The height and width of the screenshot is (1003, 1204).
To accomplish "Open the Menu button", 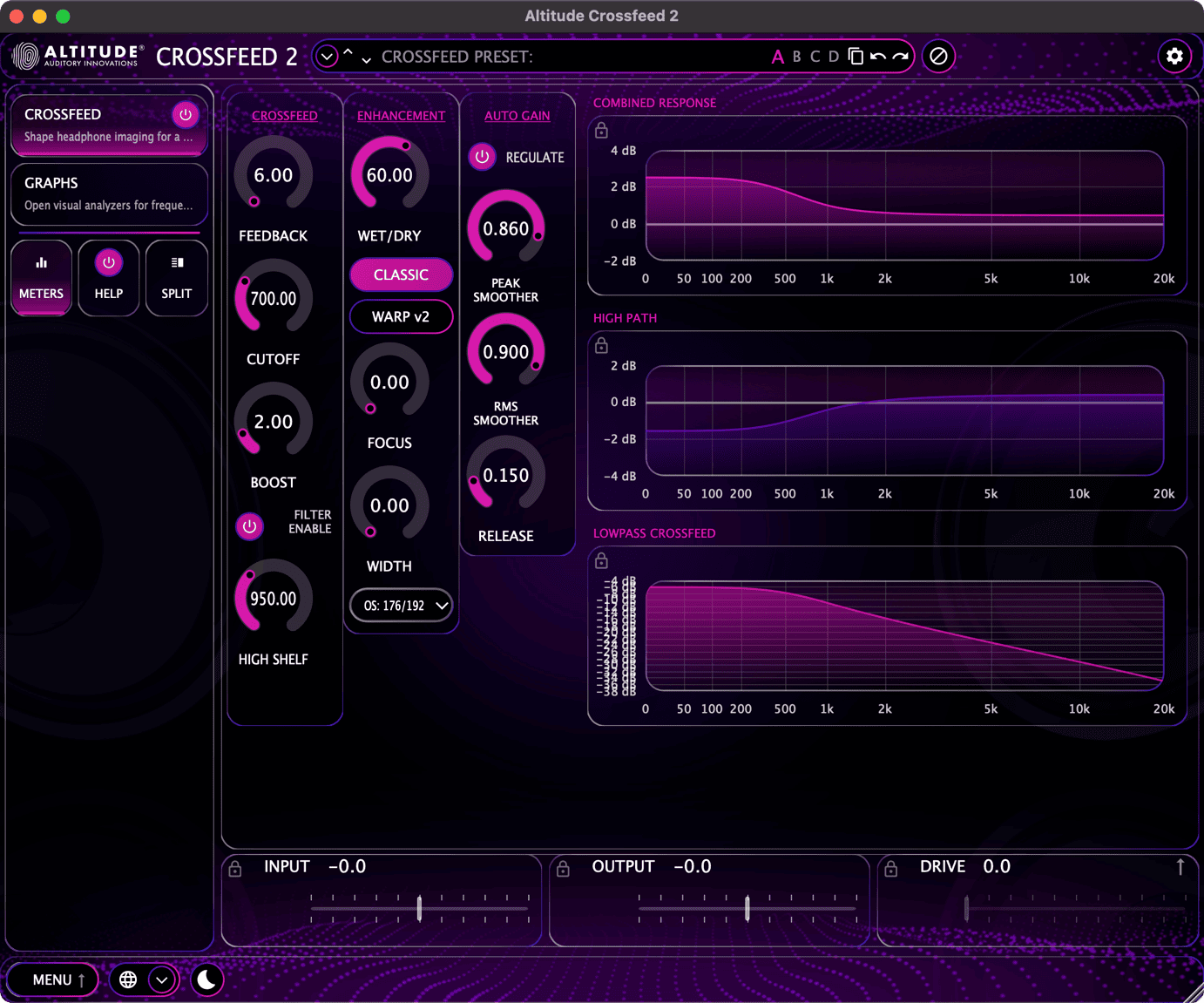I will pyautogui.click(x=52, y=979).
